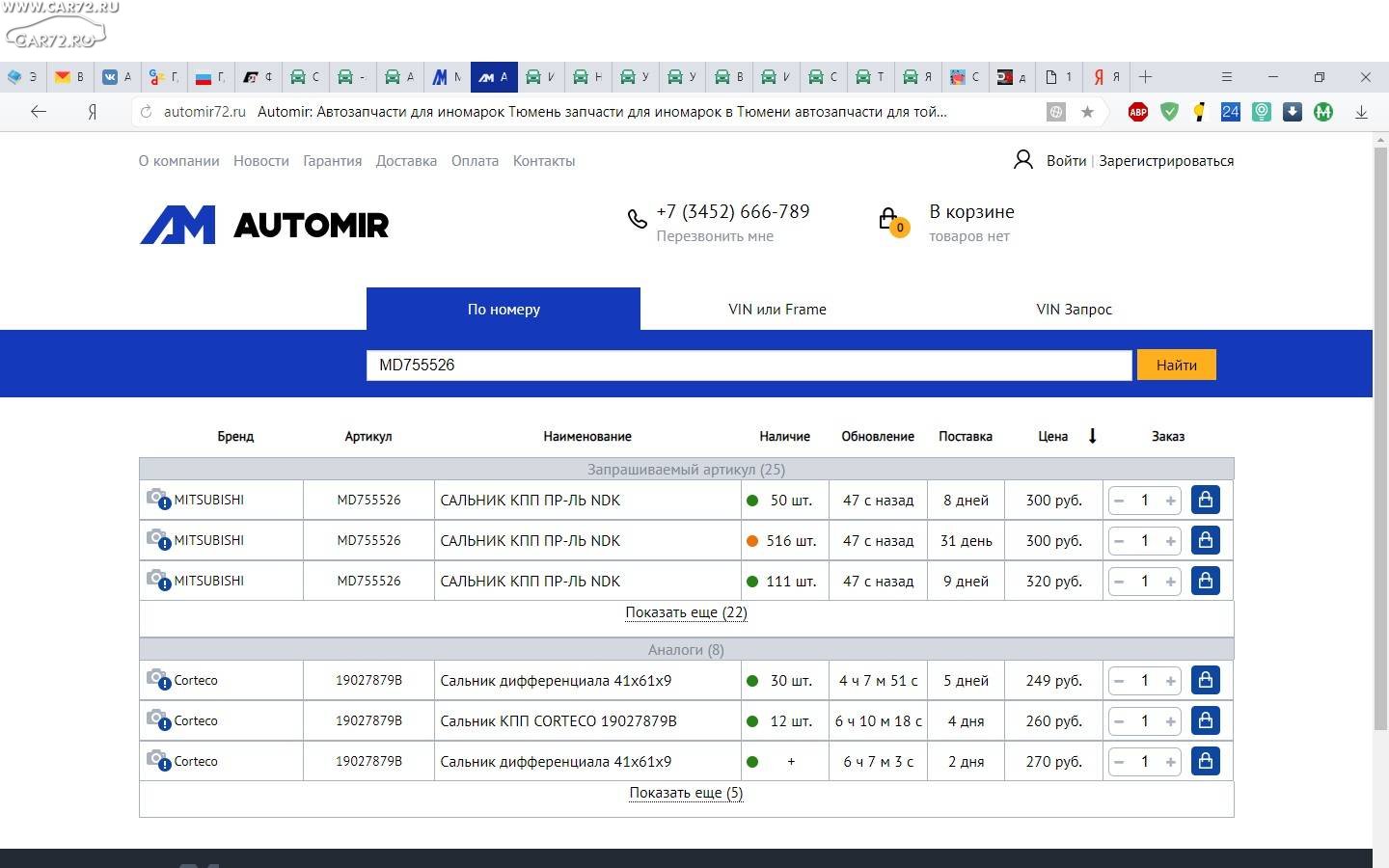Open photo icon for 260 руб. Corteco row

coord(158,719)
